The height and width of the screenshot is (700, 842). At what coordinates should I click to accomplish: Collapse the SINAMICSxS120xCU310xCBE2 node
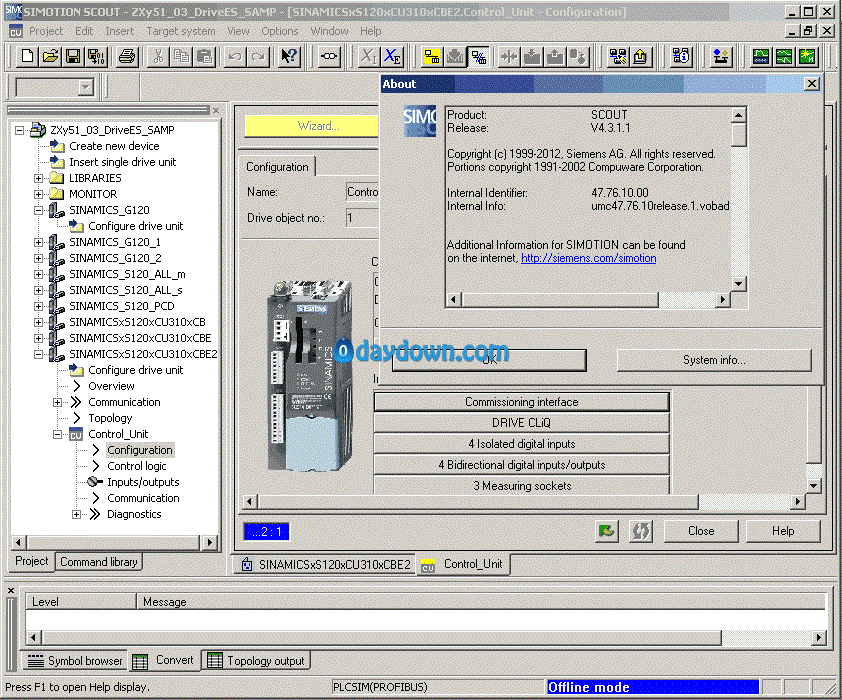point(39,354)
